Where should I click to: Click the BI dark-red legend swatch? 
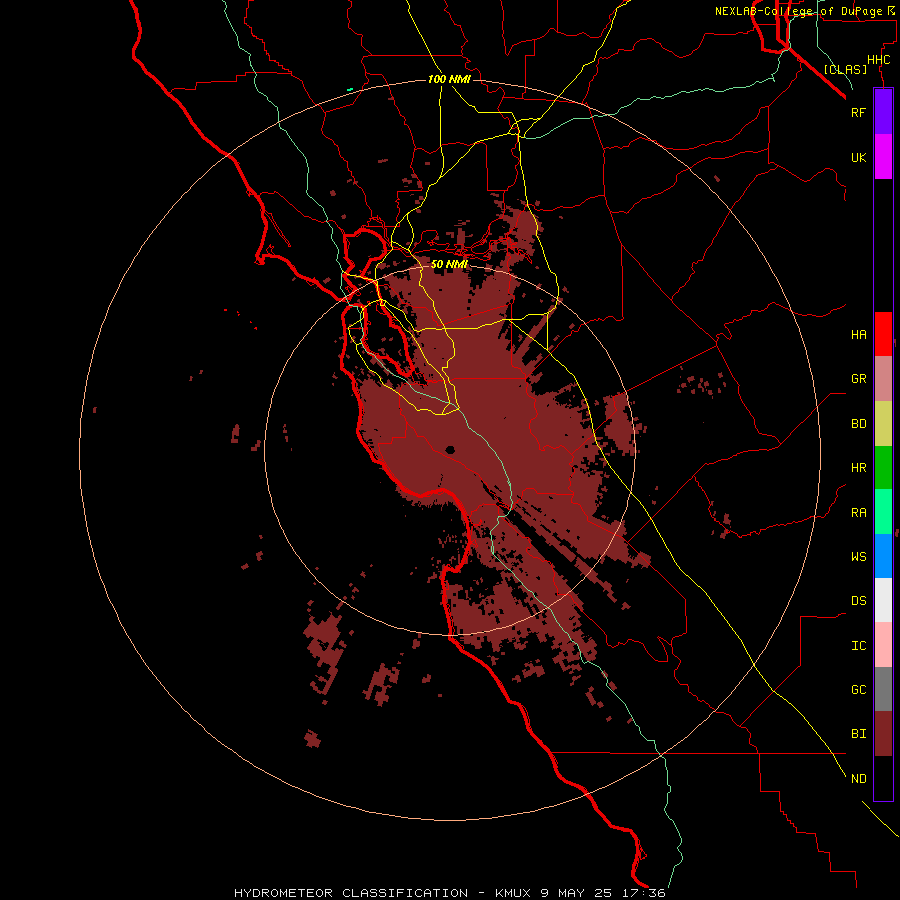(883, 734)
